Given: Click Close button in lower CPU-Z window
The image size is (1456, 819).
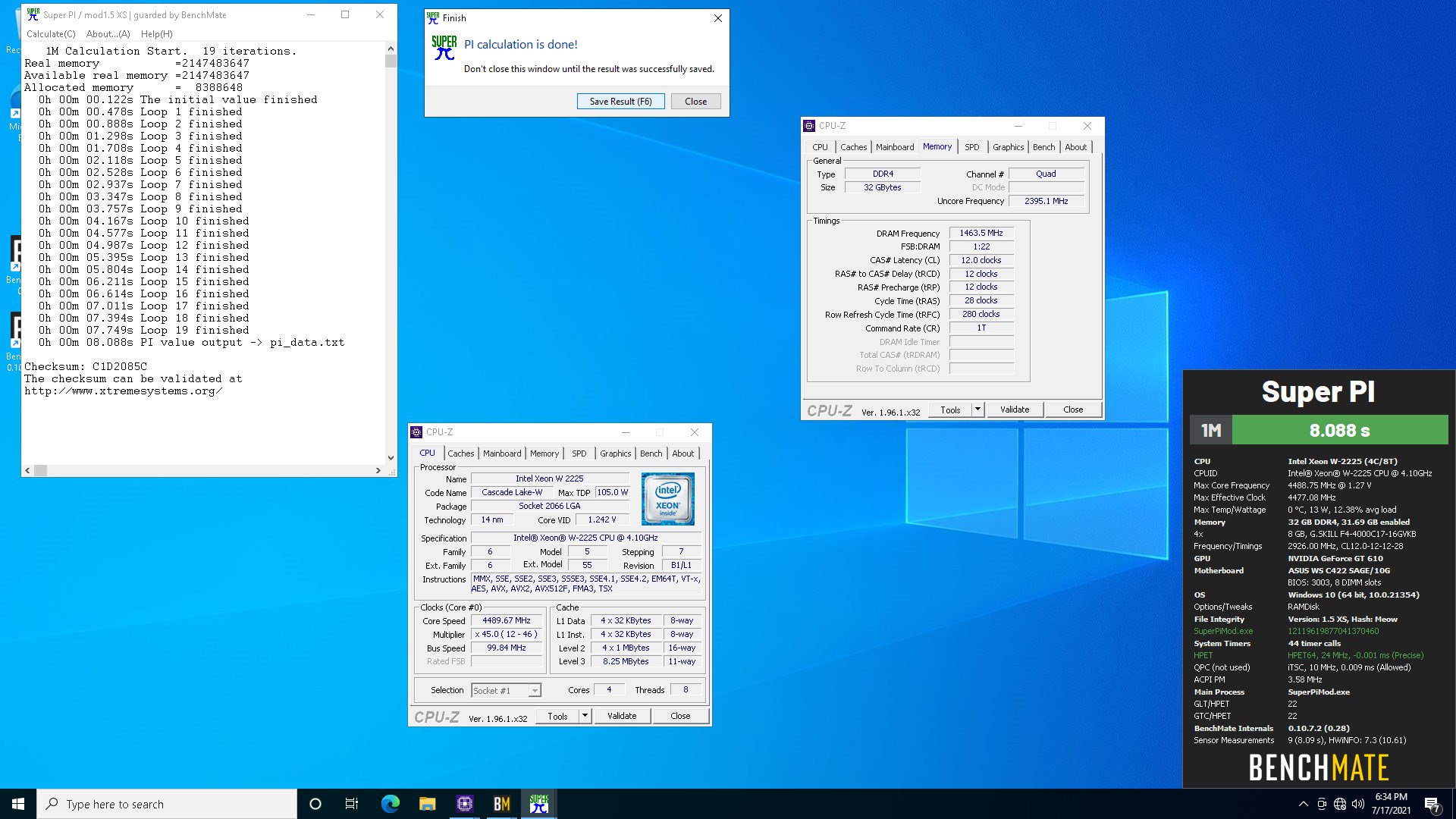Looking at the screenshot, I should coord(680,716).
